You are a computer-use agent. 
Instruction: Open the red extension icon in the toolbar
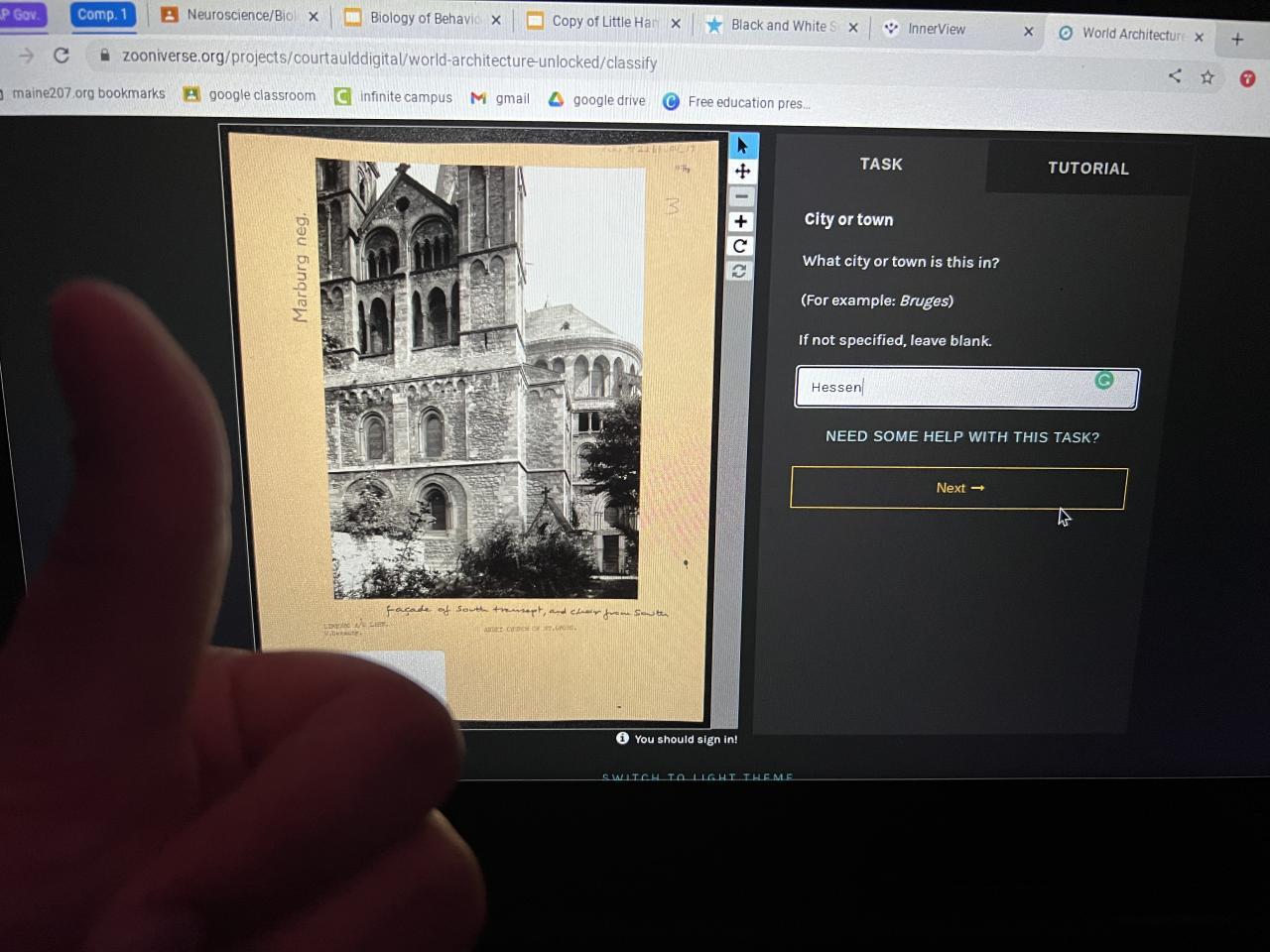(x=1248, y=78)
